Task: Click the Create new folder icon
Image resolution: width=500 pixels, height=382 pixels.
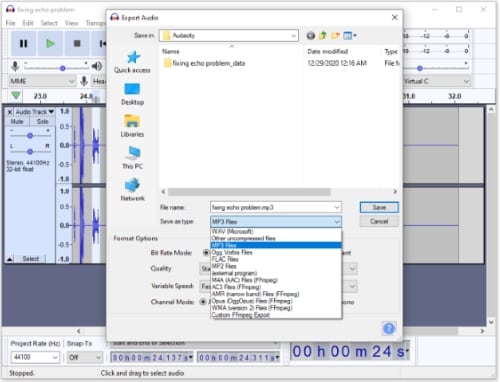Action: [335, 35]
